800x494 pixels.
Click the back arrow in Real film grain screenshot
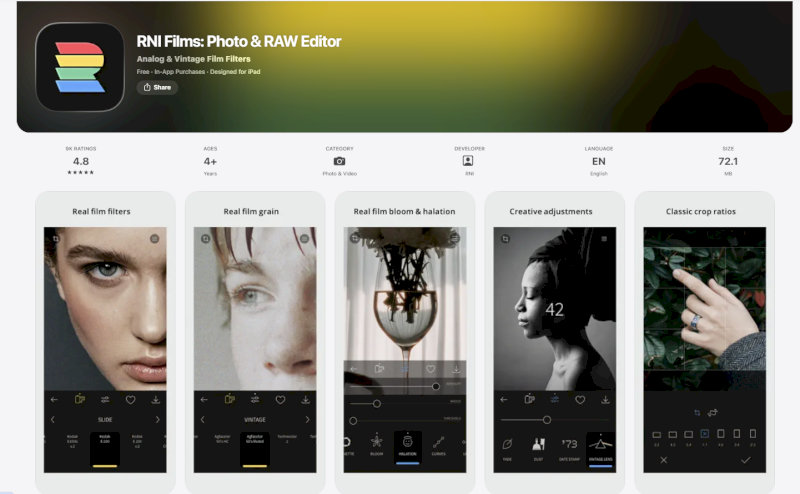(204, 400)
